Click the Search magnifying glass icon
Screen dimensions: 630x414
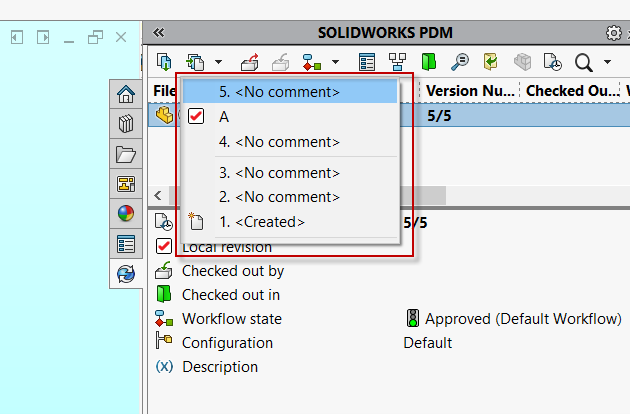583,63
